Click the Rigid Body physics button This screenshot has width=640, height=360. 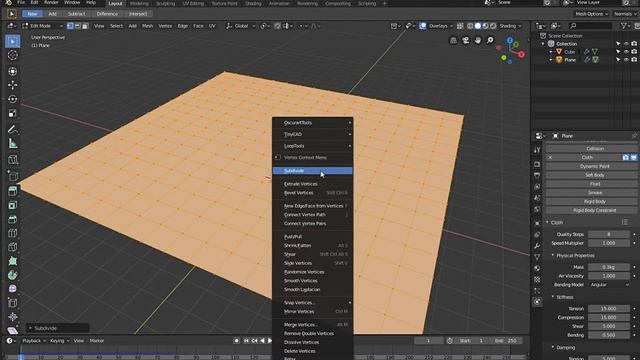[x=594, y=202]
